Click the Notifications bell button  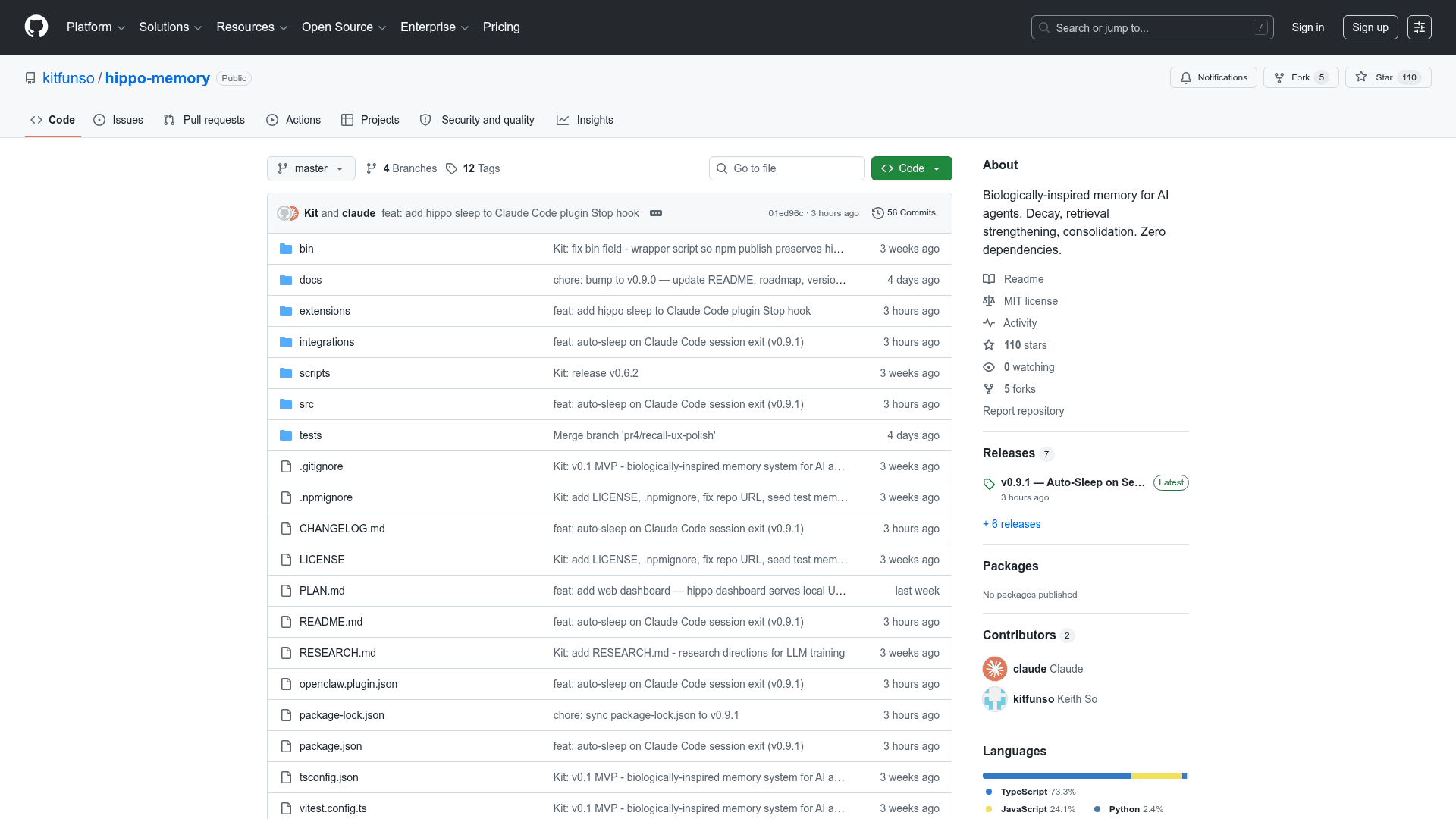1213,77
